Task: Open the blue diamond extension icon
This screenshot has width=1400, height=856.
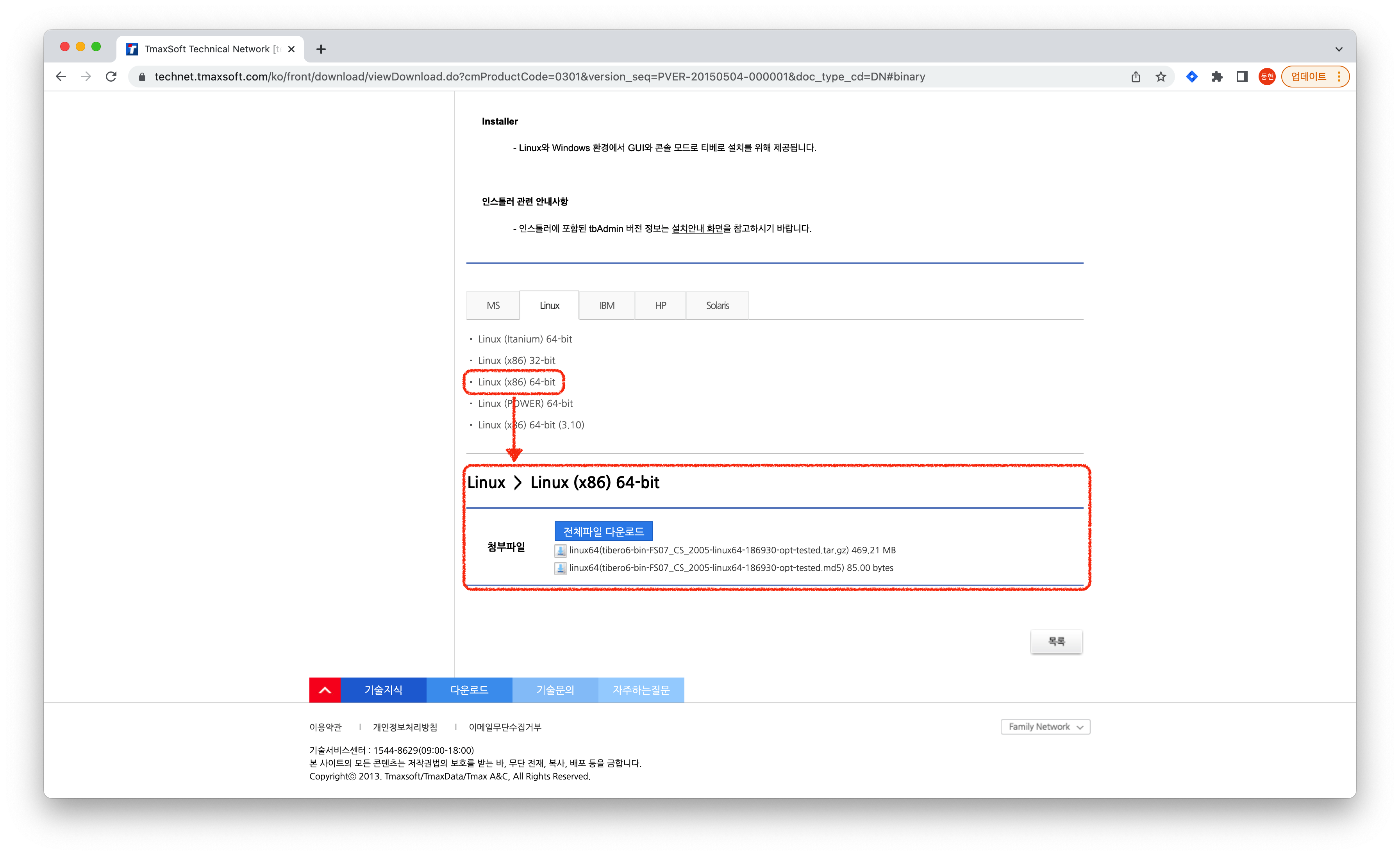Action: (x=1192, y=77)
